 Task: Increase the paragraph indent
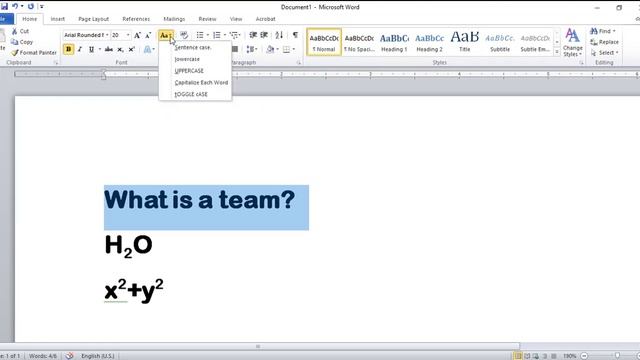click(x=264, y=35)
